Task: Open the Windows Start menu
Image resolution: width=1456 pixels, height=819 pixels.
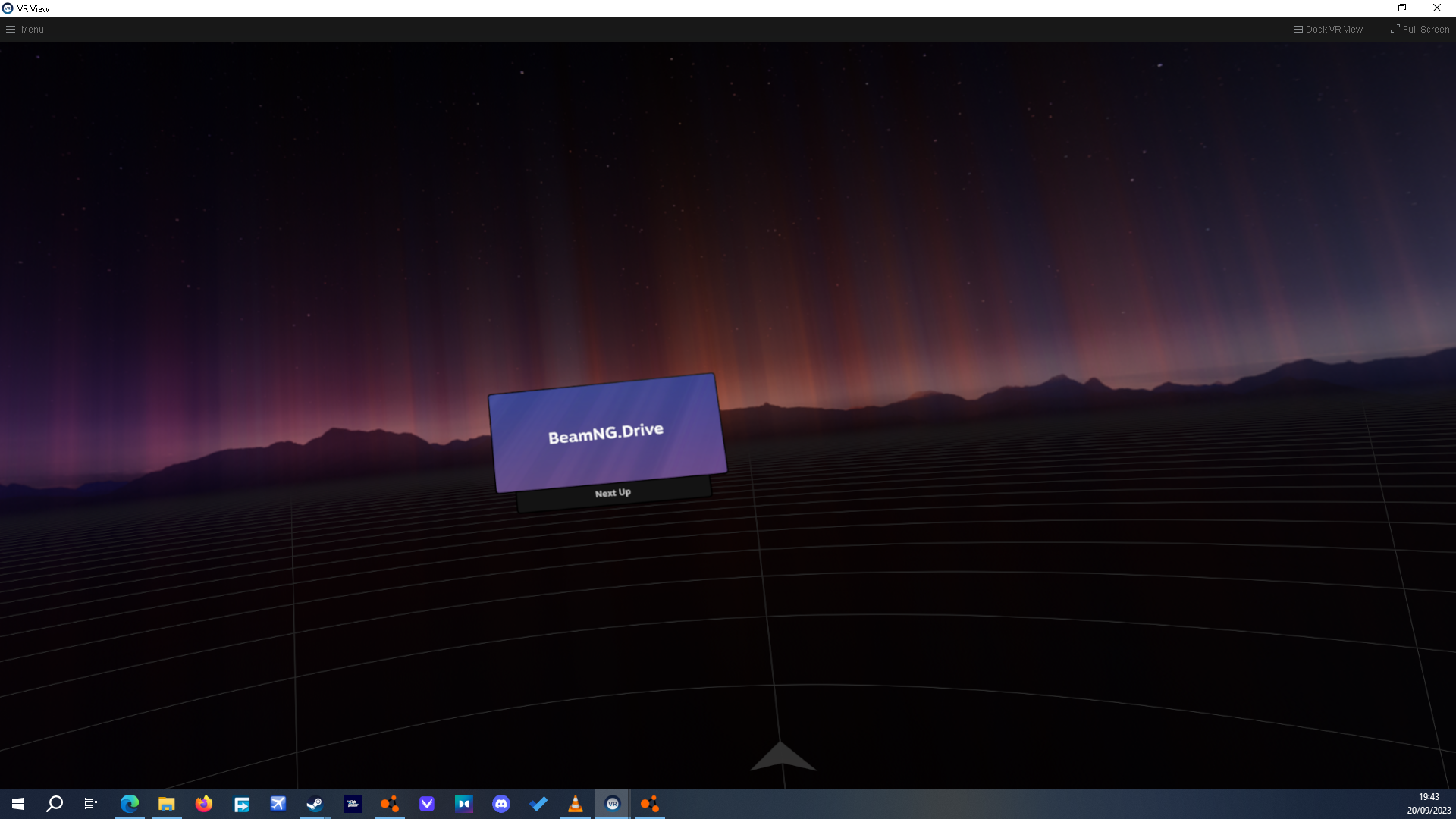Action: click(x=18, y=804)
